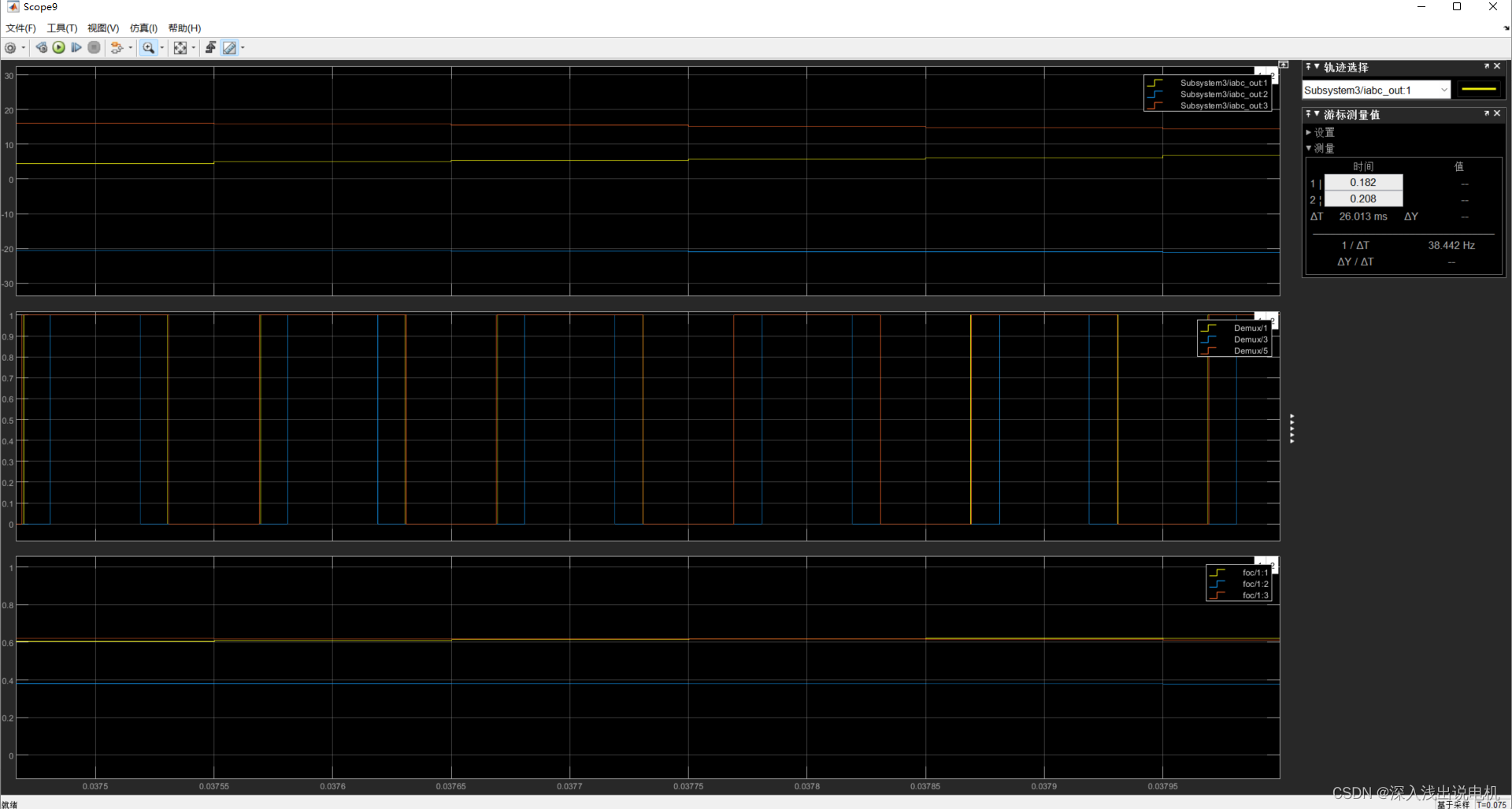Click the scale axes limits icon

(x=180, y=48)
